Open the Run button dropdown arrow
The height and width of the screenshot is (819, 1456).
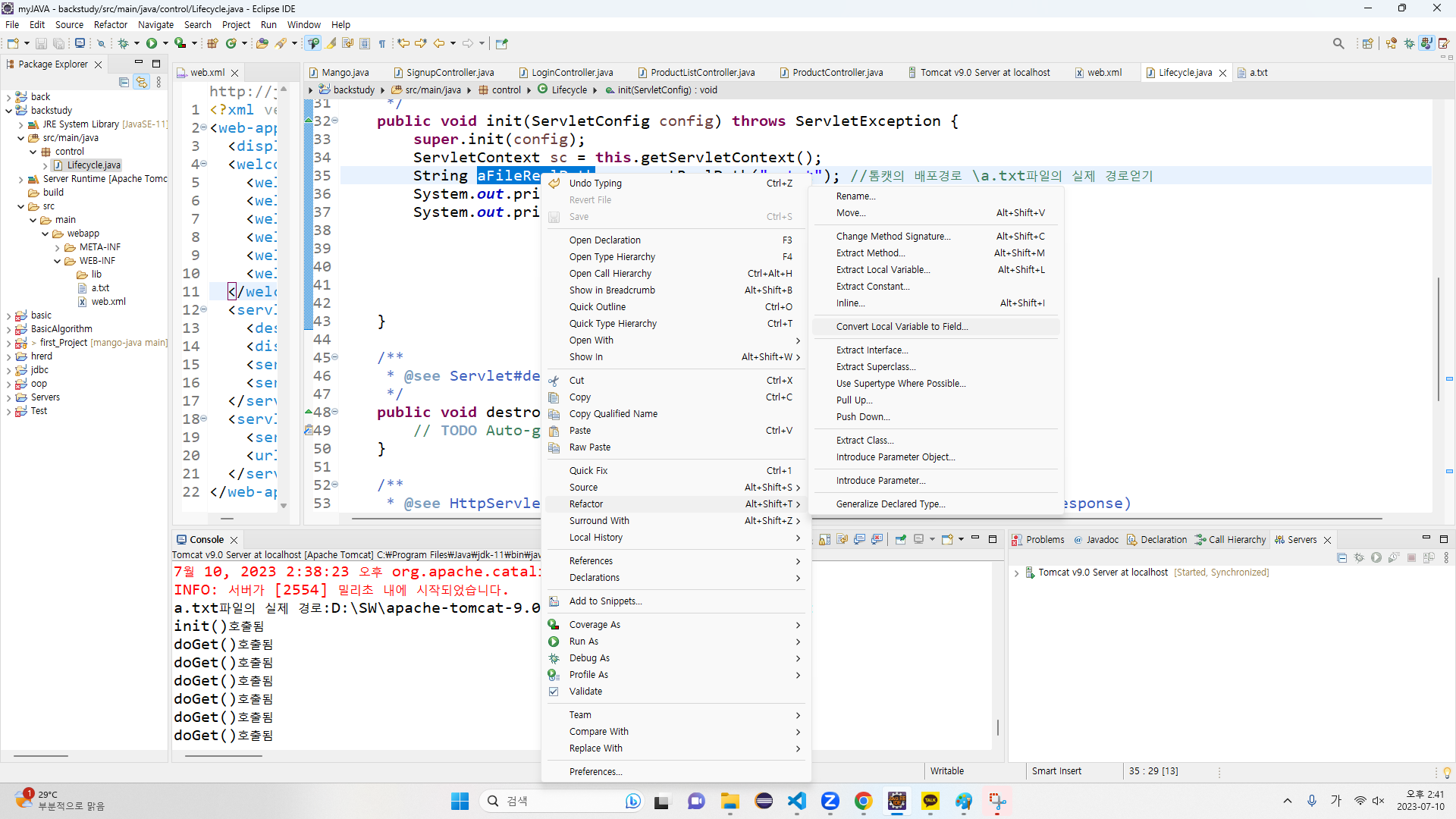[x=165, y=44]
